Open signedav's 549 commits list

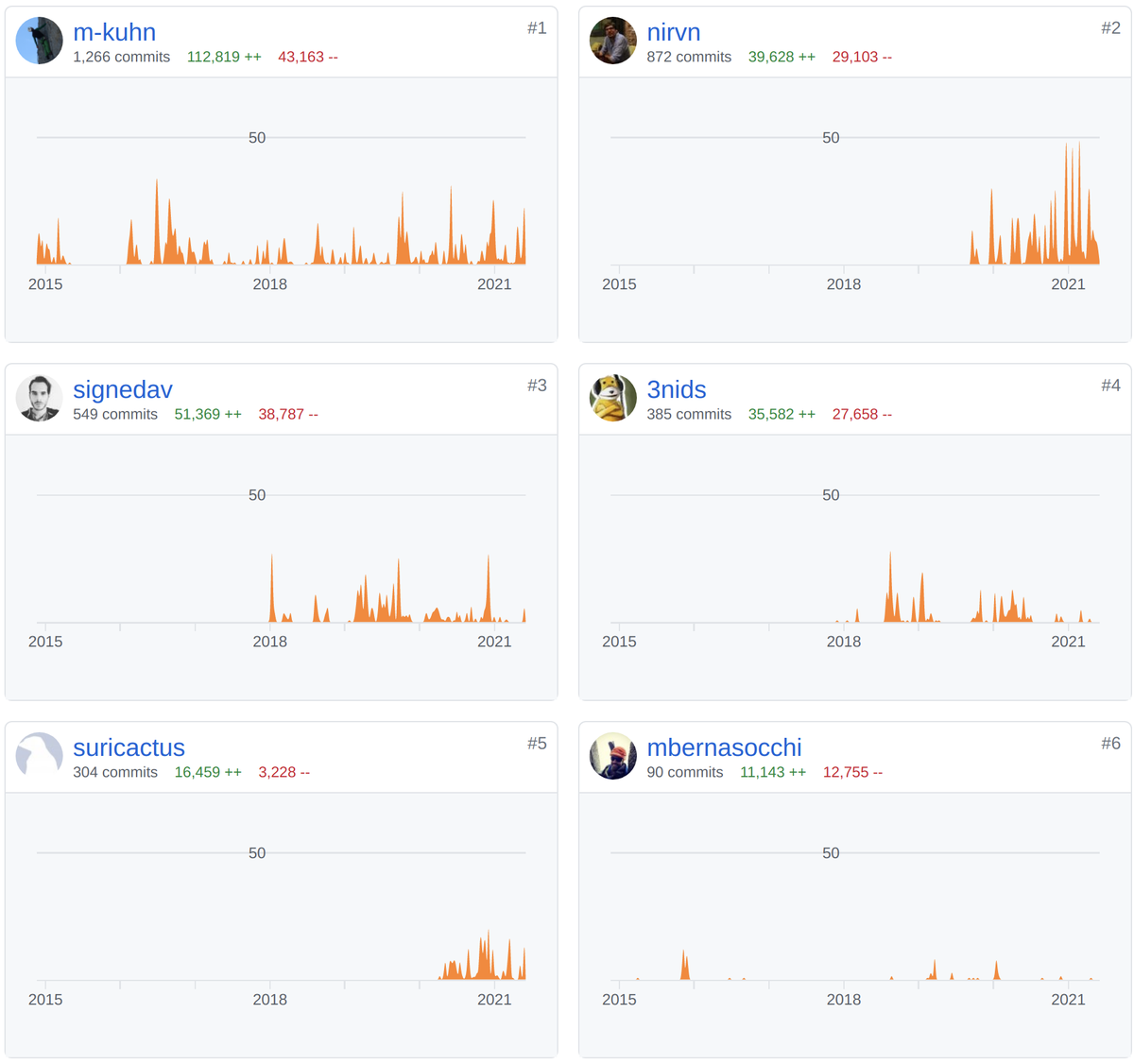[115, 414]
